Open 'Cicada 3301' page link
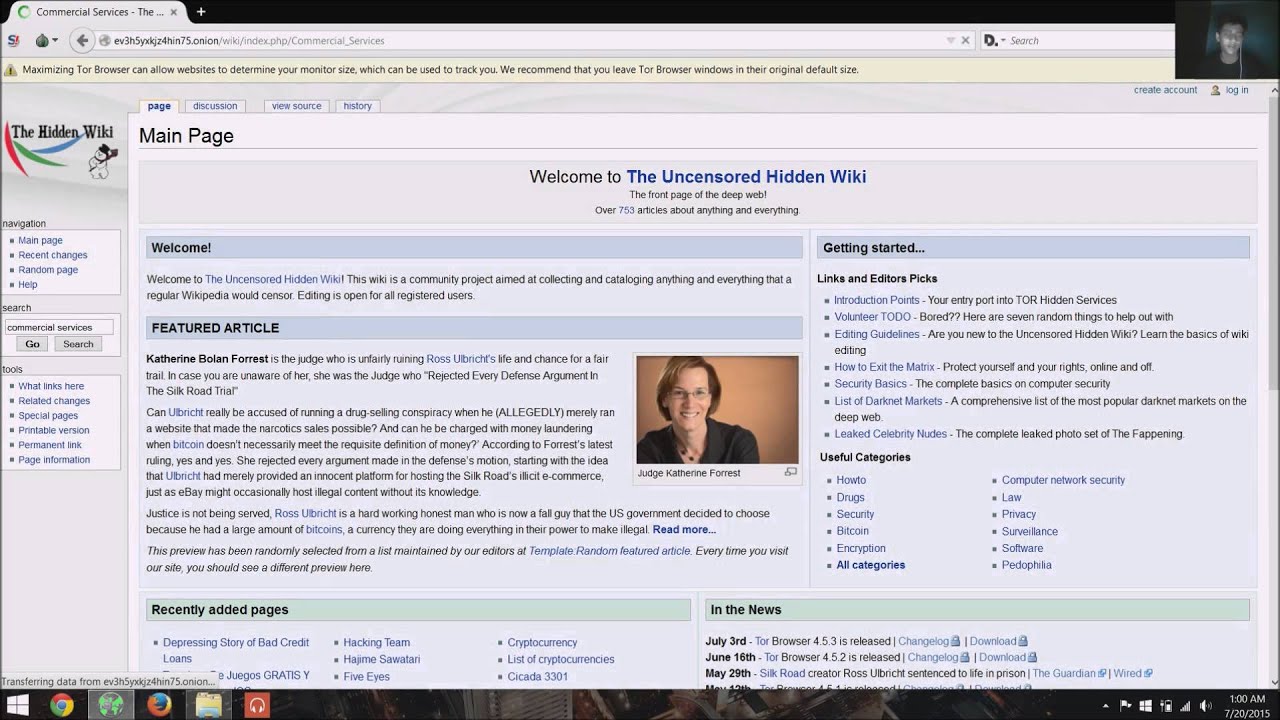The width and height of the screenshot is (1280, 720). pos(538,677)
